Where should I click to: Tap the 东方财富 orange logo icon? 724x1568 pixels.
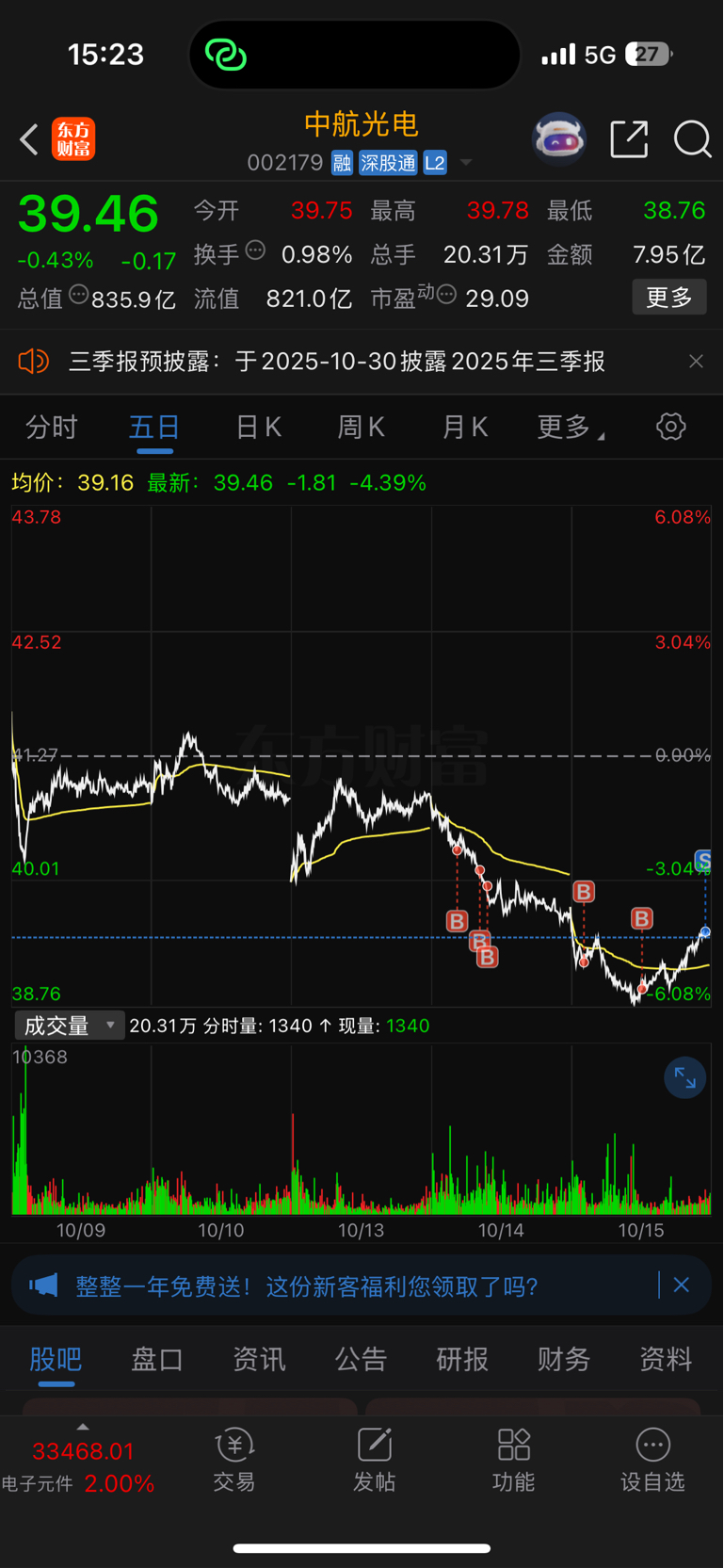click(x=73, y=139)
